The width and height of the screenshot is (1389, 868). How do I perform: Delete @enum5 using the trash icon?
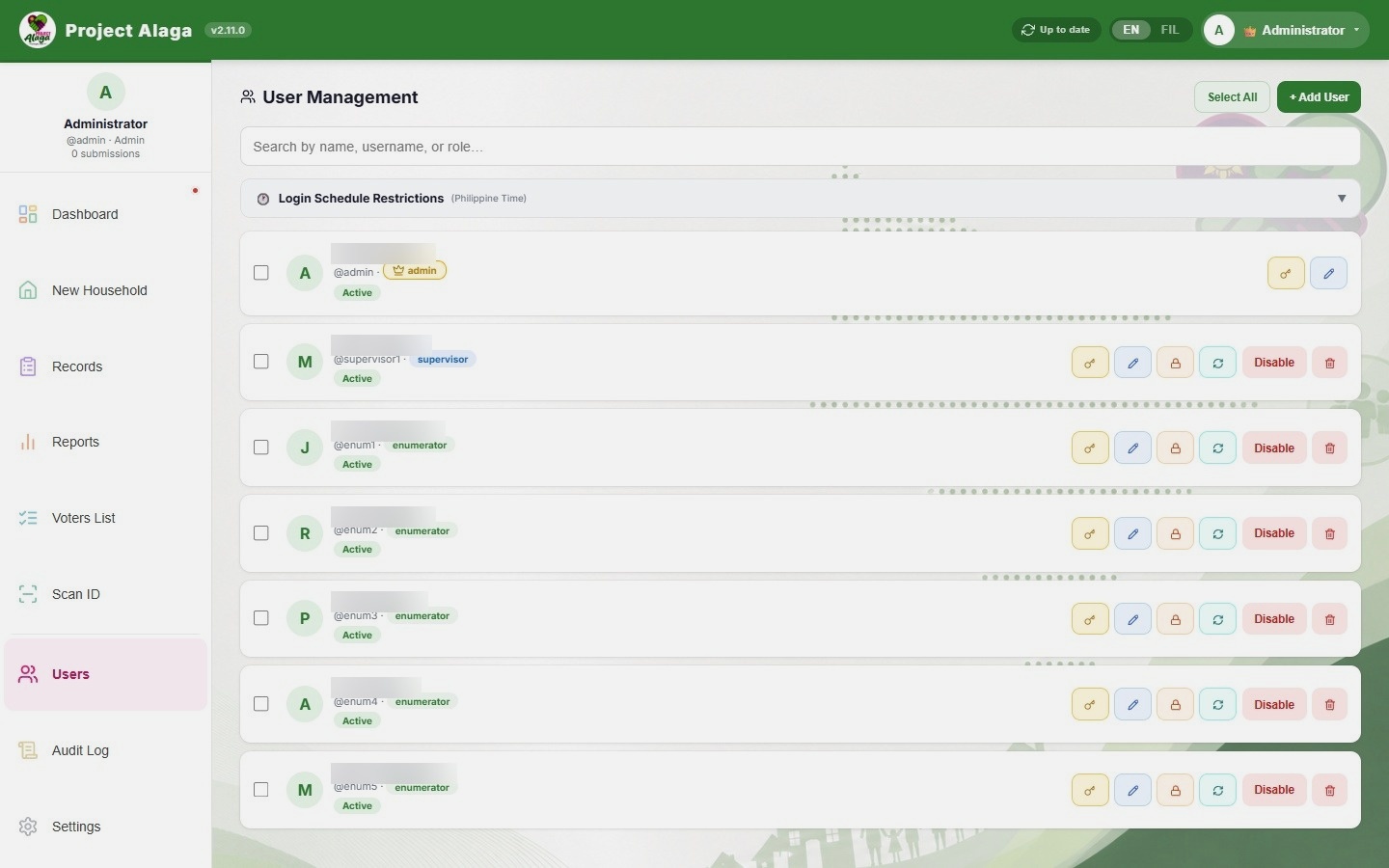coord(1329,790)
